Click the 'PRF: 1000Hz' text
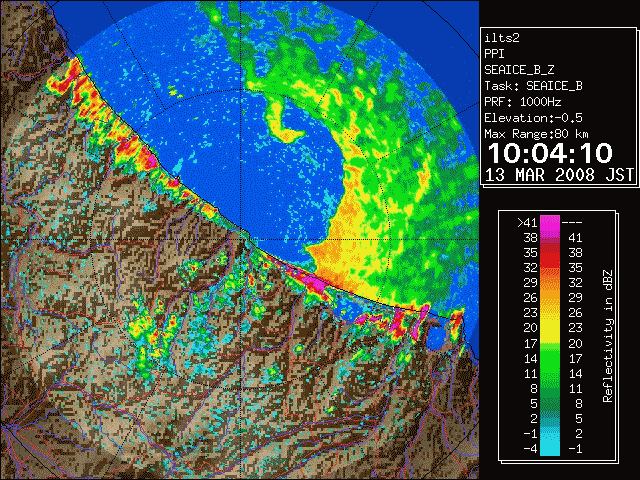This screenshot has width=640, height=480. tap(523, 102)
